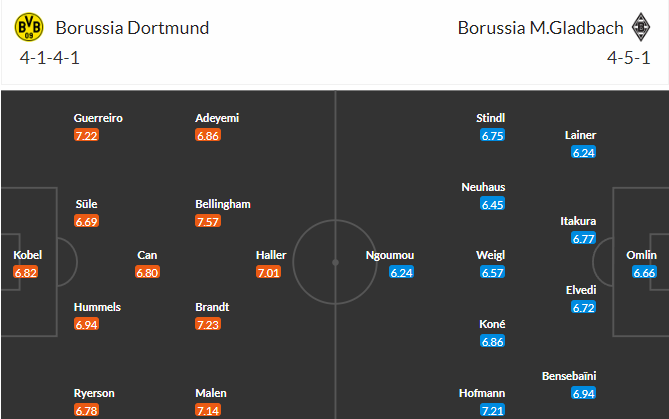Select player Haller on the pitch
The width and height of the screenshot is (669, 419).
271,255
